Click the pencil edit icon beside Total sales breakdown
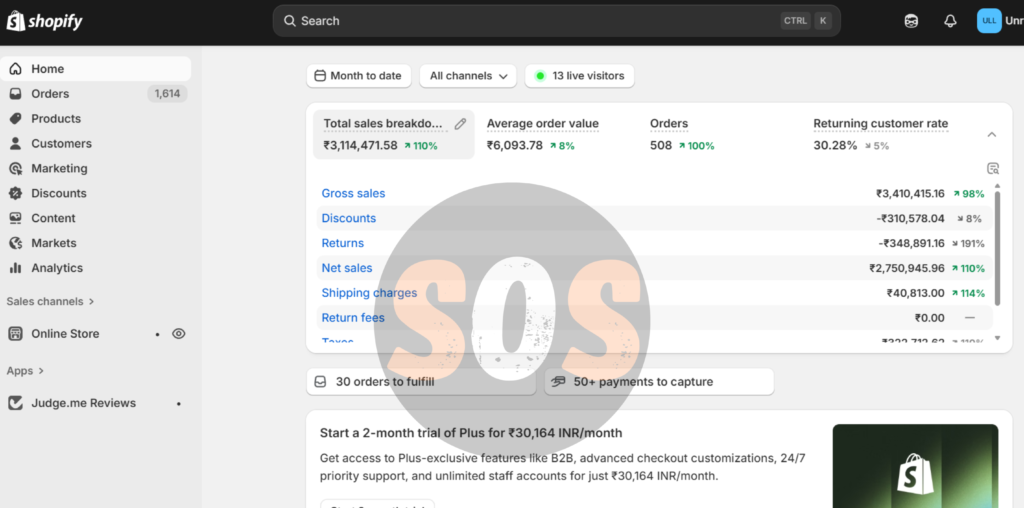Image resolution: width=1024 pixels, height=508 pixels. pyautogui.click(x=460, y=123)
